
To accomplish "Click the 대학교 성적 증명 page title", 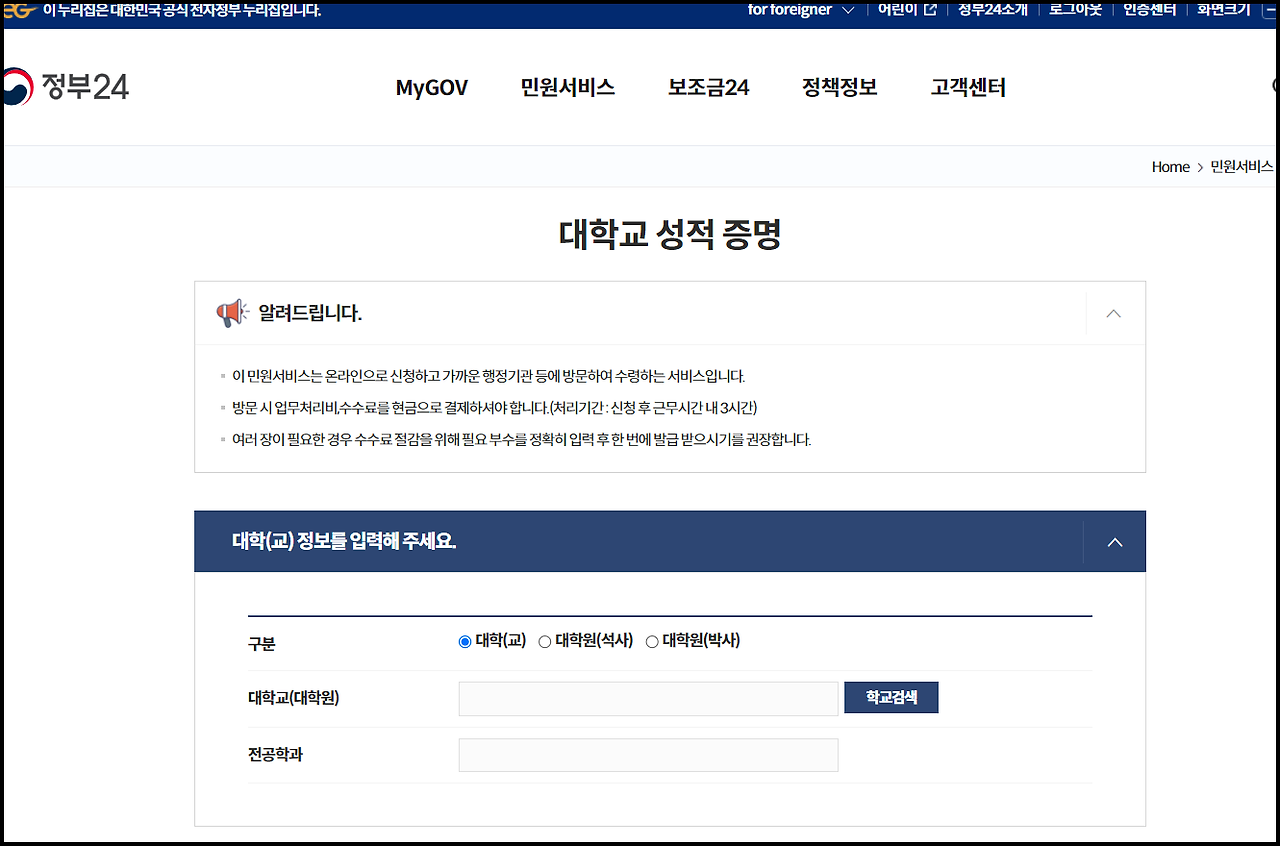I will 670,234.
